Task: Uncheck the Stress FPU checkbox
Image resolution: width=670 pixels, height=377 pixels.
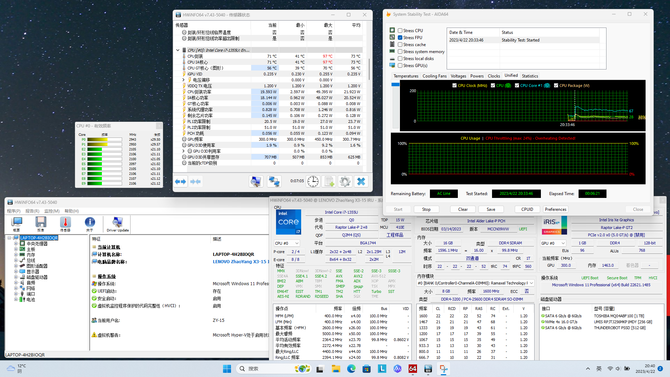Action: click(400, 38)
